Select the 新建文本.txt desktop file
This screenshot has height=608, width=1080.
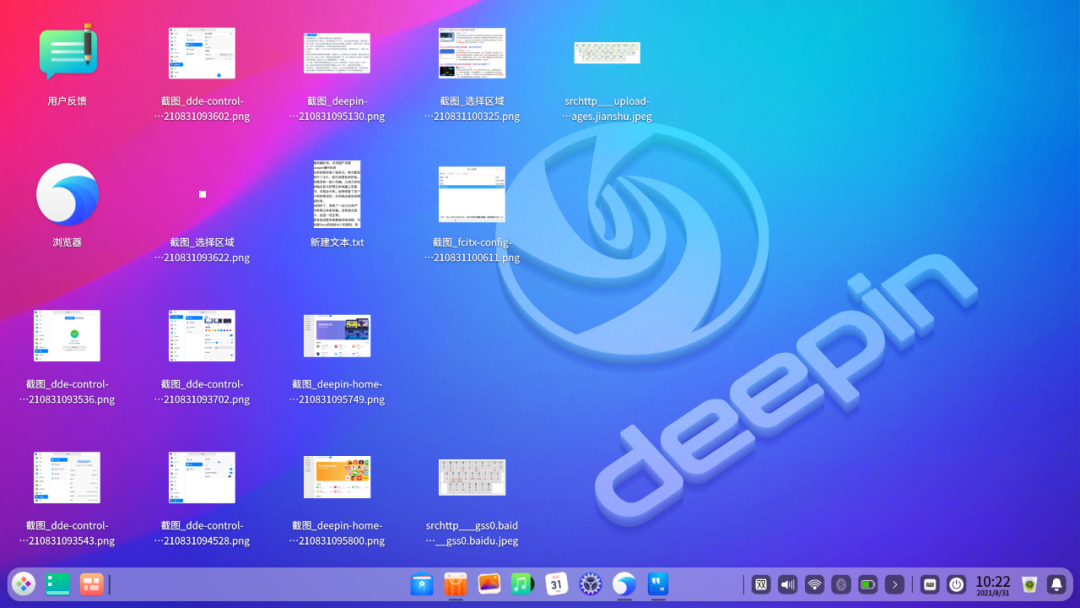(x=337, y=195)
